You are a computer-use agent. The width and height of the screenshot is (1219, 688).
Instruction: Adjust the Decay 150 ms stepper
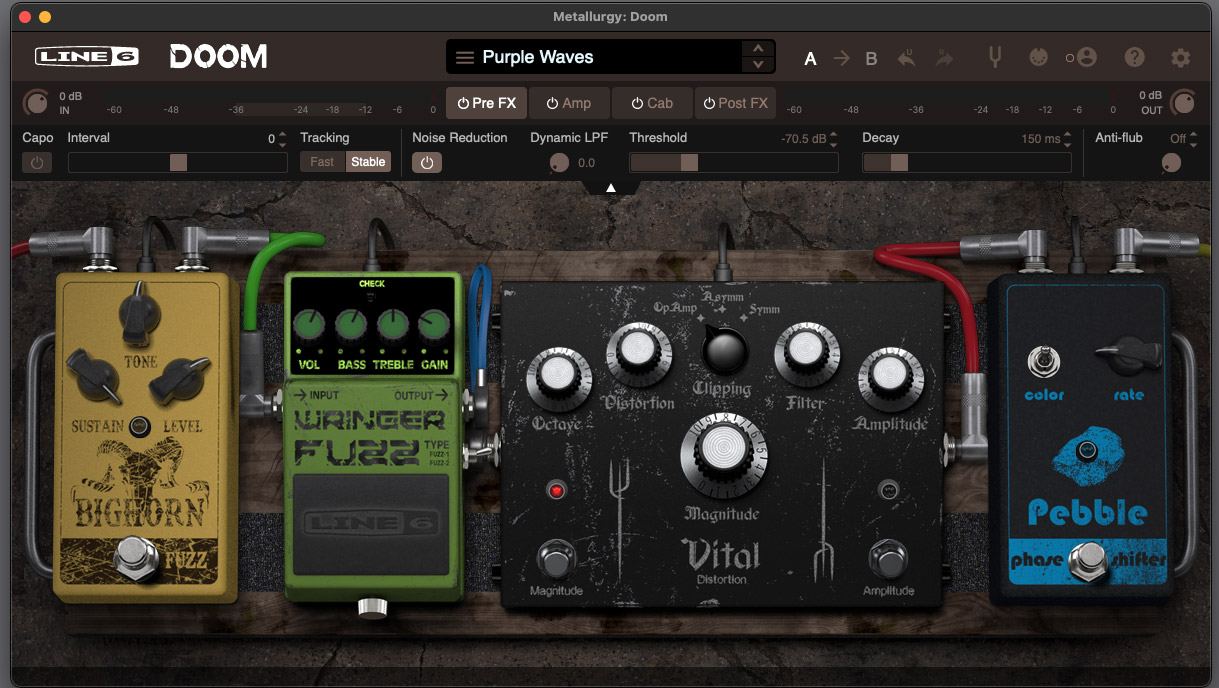(x=1068, y=139)
